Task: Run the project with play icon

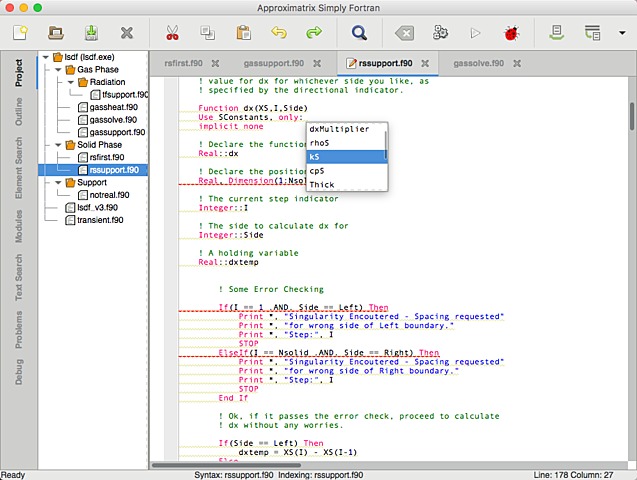Action: [x=475, y=33]
